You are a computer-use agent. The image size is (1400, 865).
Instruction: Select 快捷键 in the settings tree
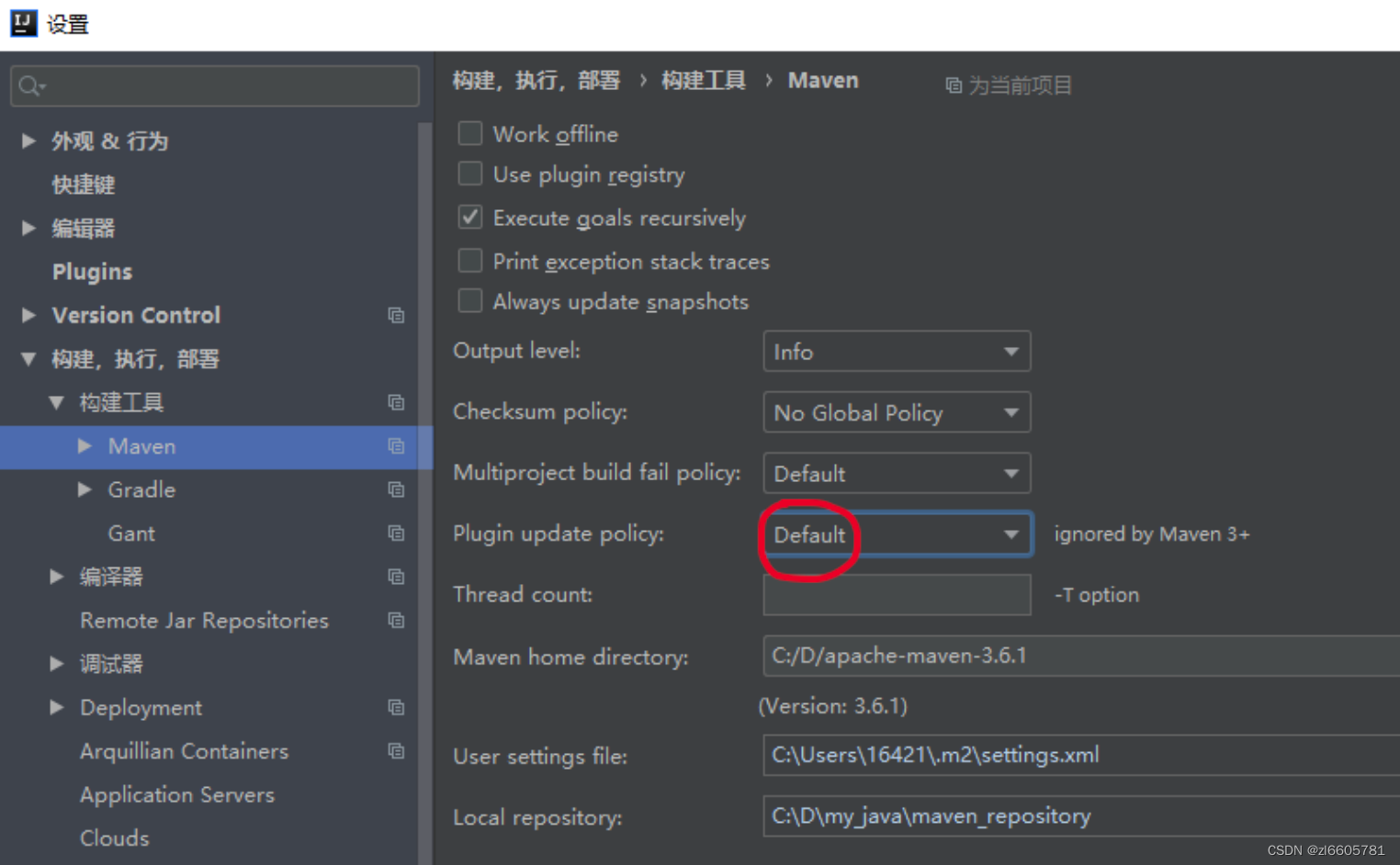click(x=84, y=185)
